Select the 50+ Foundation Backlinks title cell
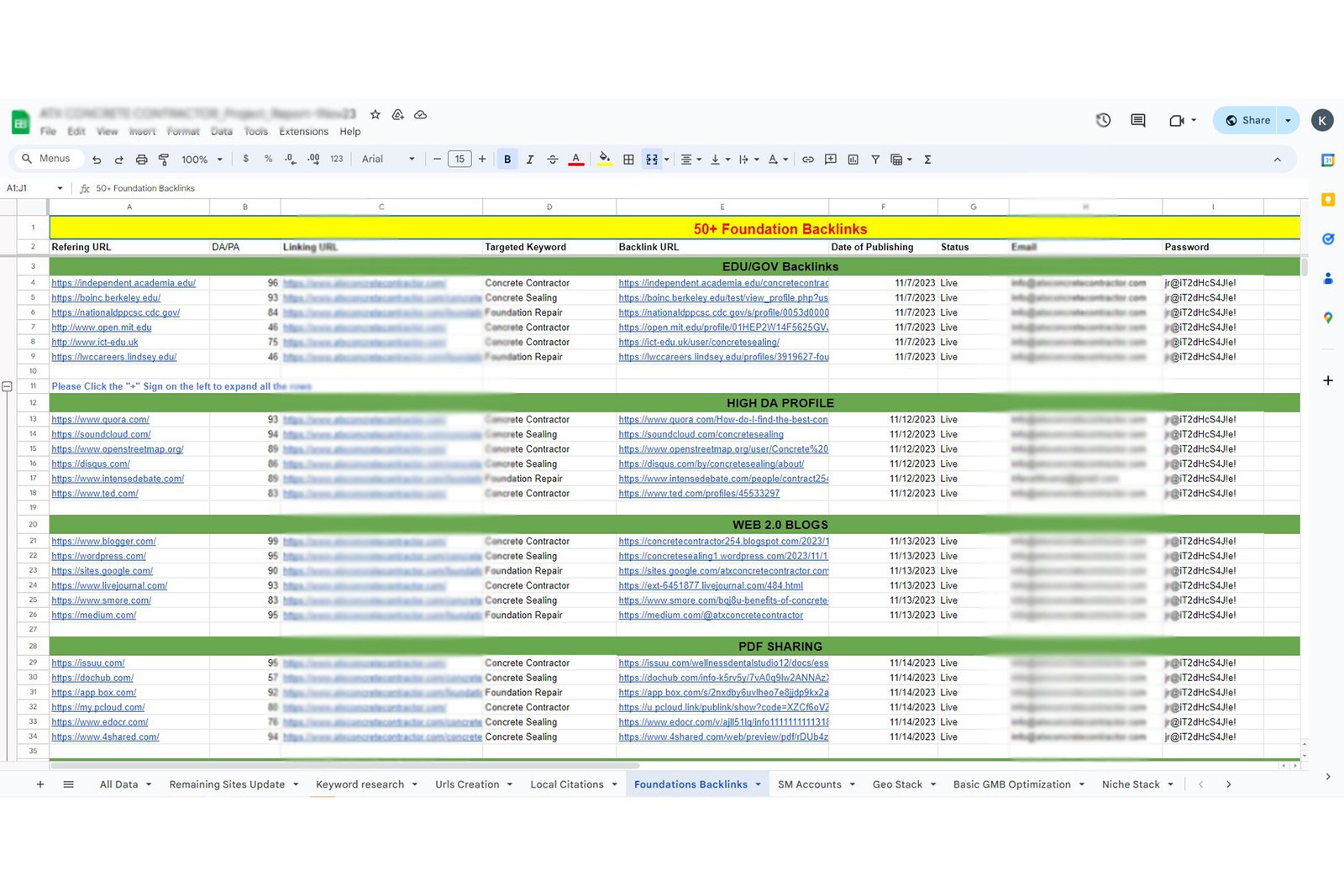 pos(675,228)
